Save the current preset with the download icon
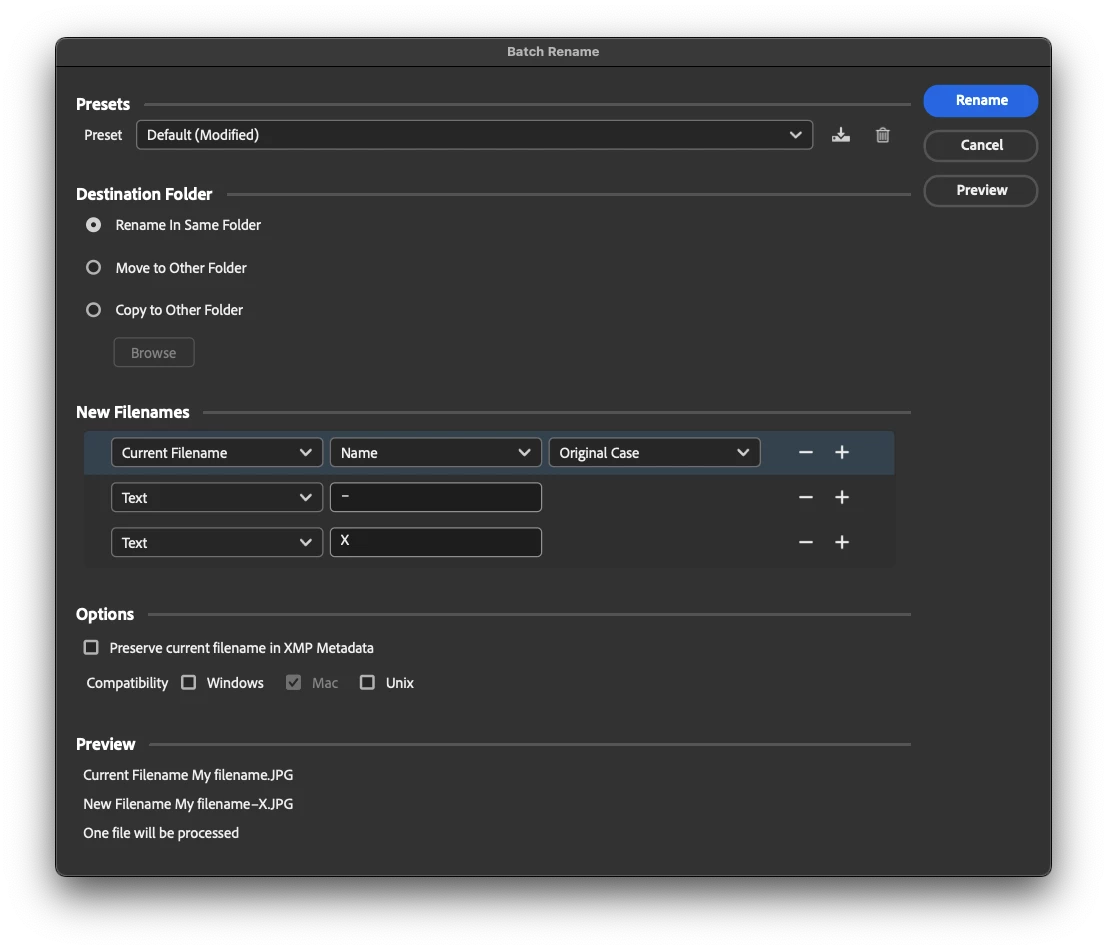The image size is (1107, 950). (840, 135)
